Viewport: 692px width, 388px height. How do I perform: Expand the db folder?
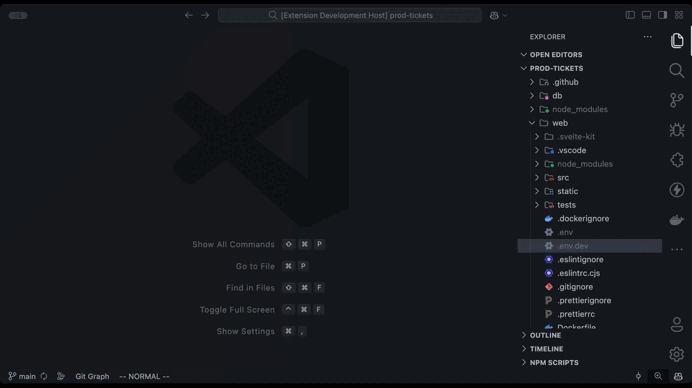click(x=532, y=96)
